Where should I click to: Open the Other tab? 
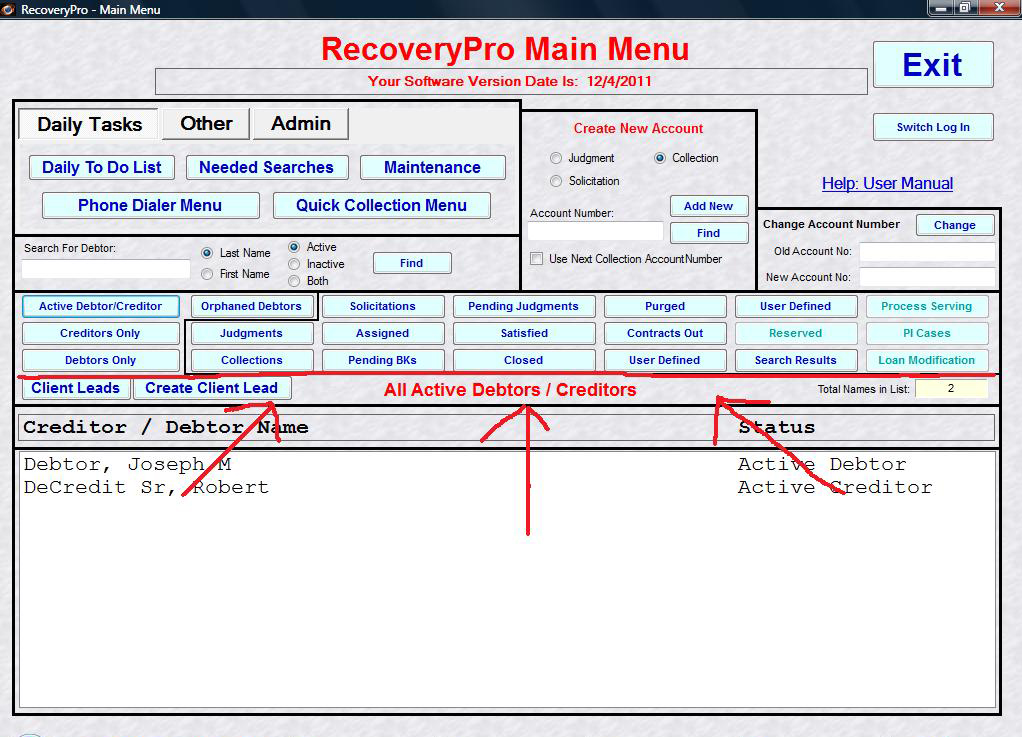pos(206,124)
